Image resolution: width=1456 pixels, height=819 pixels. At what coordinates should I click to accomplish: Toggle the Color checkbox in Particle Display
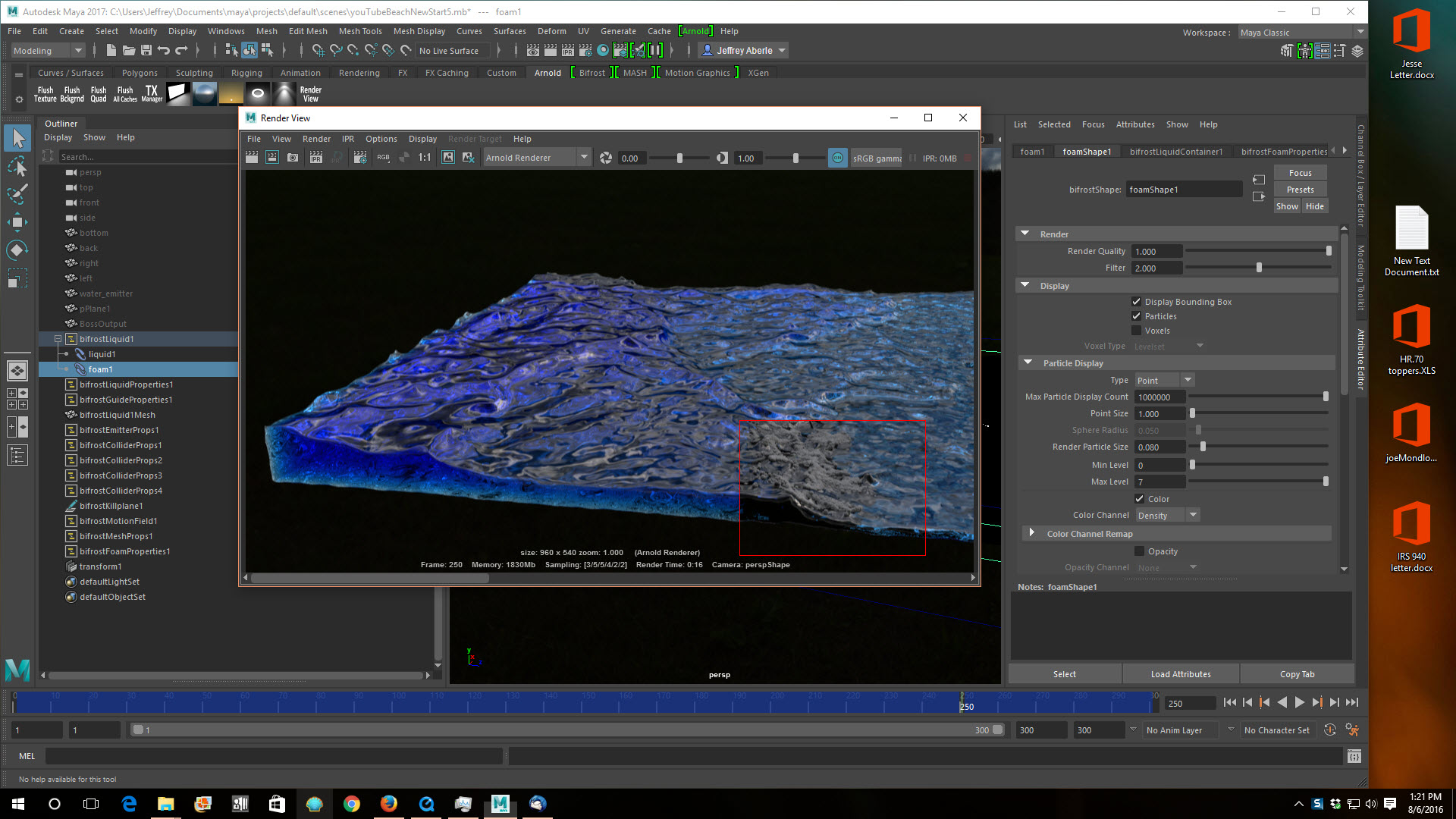point(1139,498)
